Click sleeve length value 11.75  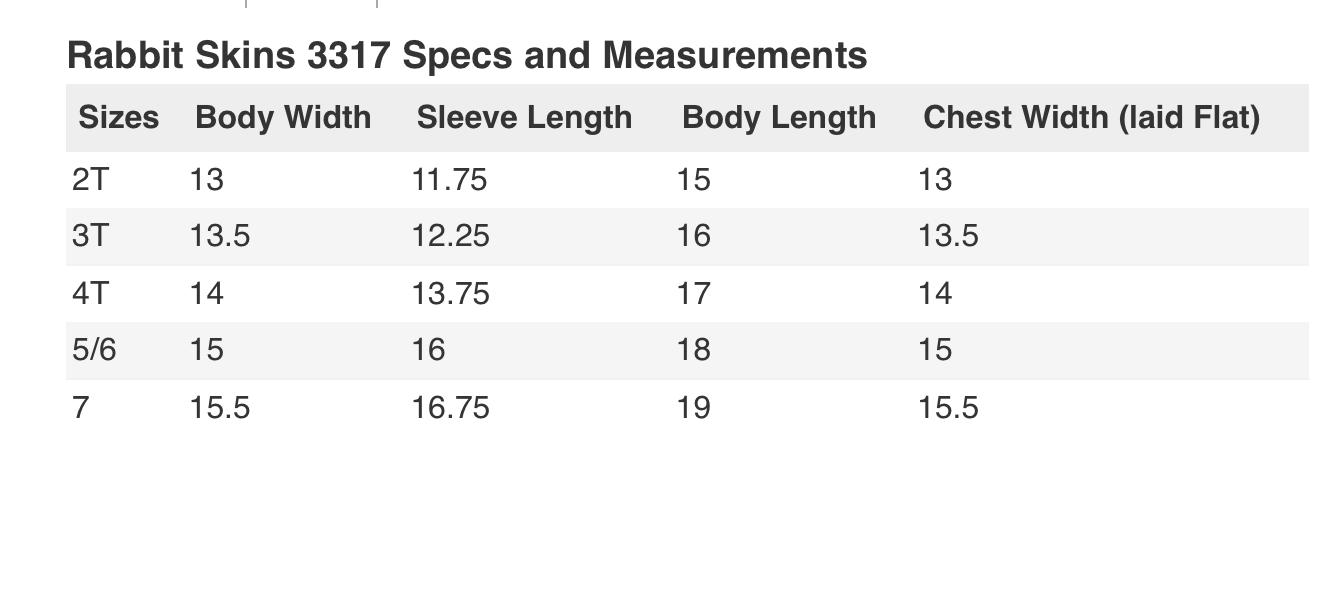coord(449,180)
